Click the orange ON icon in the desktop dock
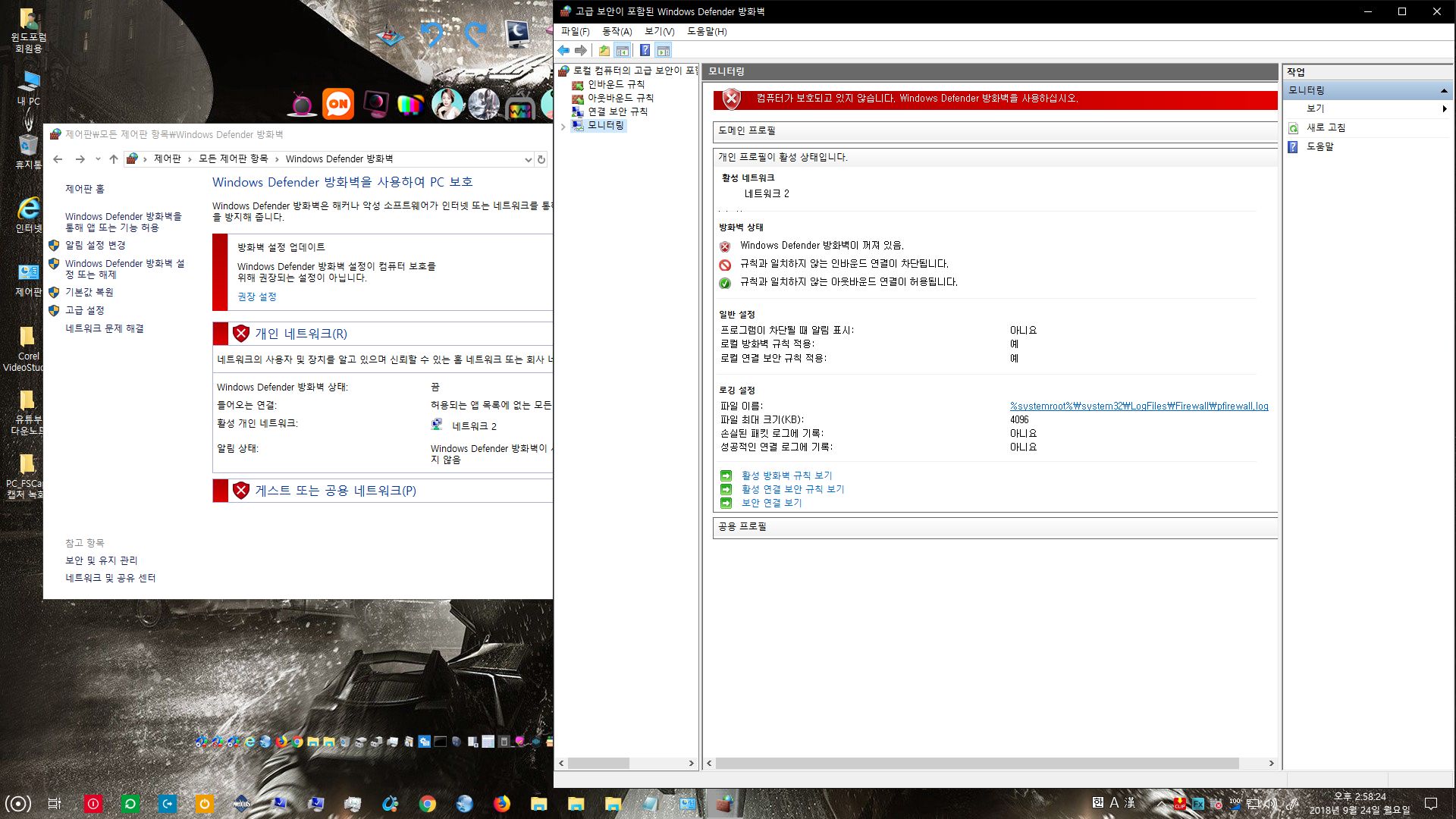The width and height of the screenshot is (1456, 819). point(338,104)
